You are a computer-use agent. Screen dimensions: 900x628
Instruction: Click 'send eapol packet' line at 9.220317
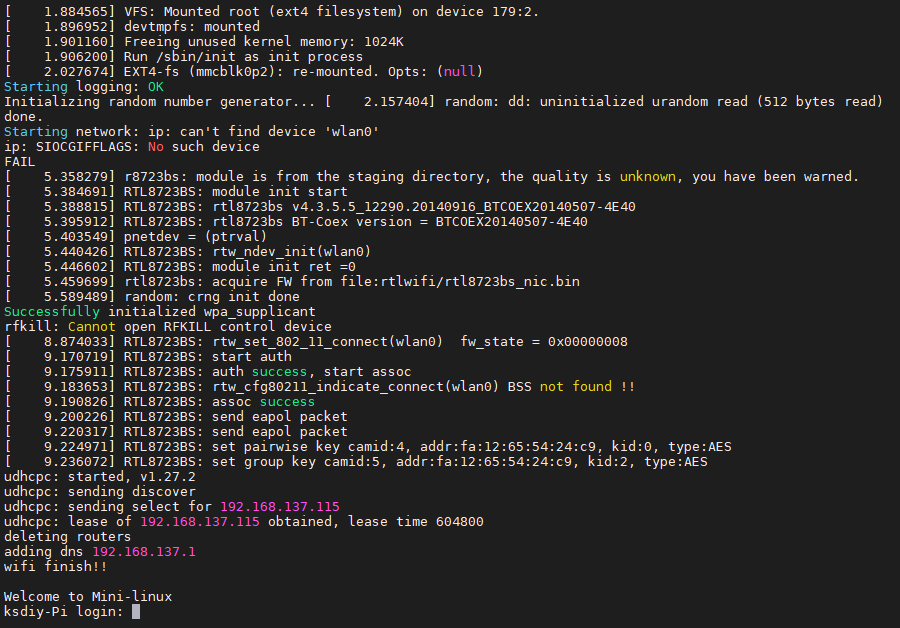pyautogui.click(x=176, y=432)
